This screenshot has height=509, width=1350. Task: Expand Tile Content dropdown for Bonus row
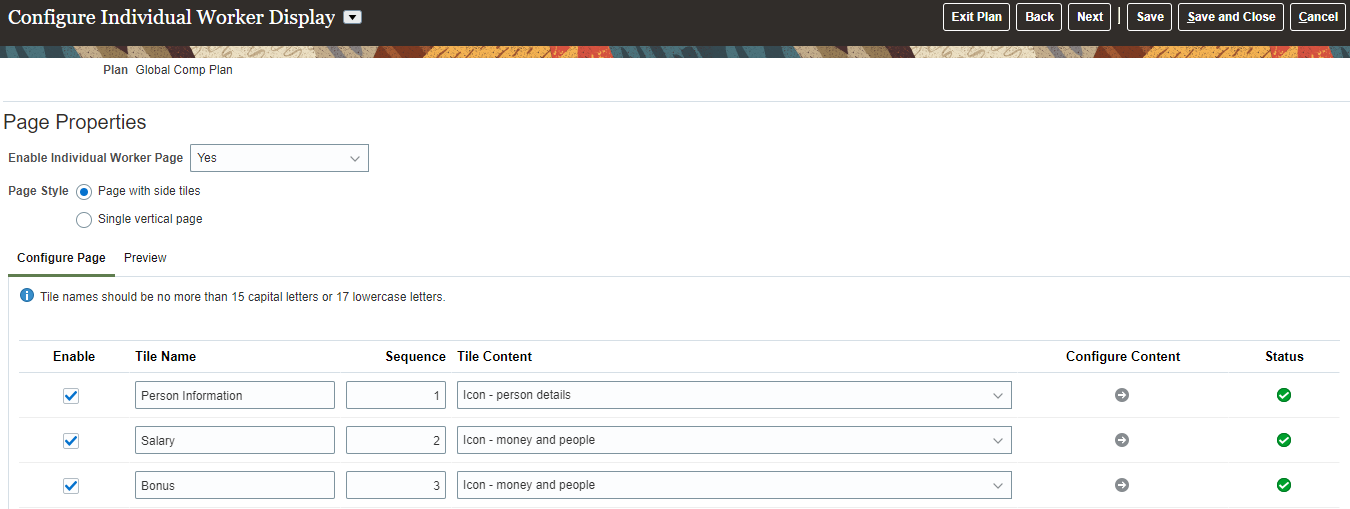(x=997, y=486)
